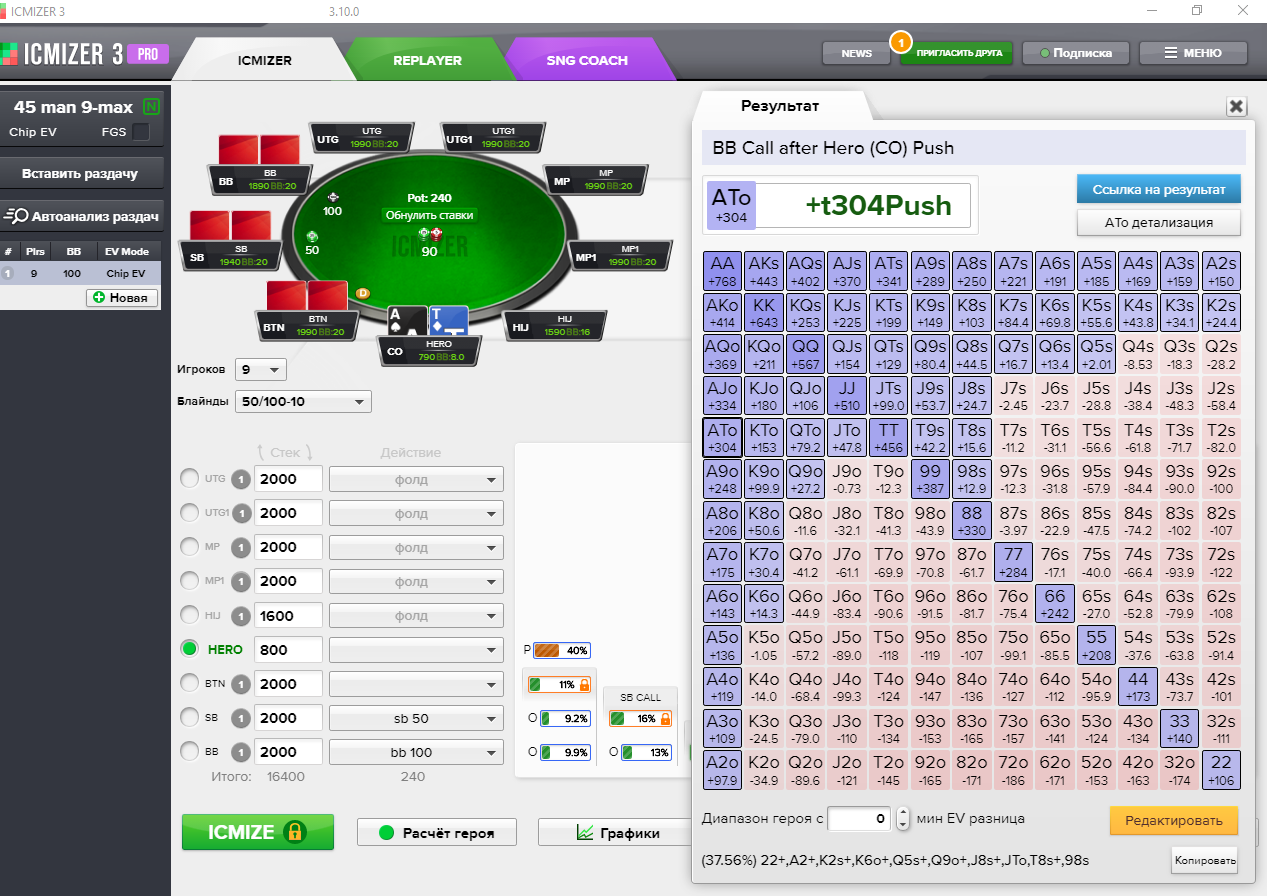Toggle the FGS checkbox
The height and width of the screenshot is (896, 1267).
pos(141,132)
